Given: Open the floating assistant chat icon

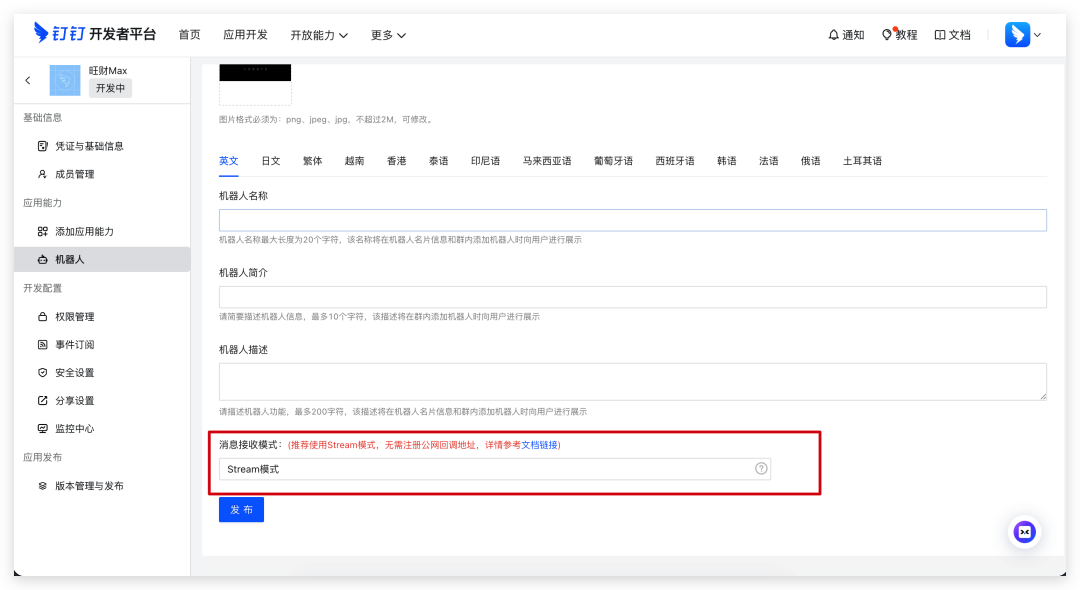Looking at the screenshot, I should click(1024, 532).
